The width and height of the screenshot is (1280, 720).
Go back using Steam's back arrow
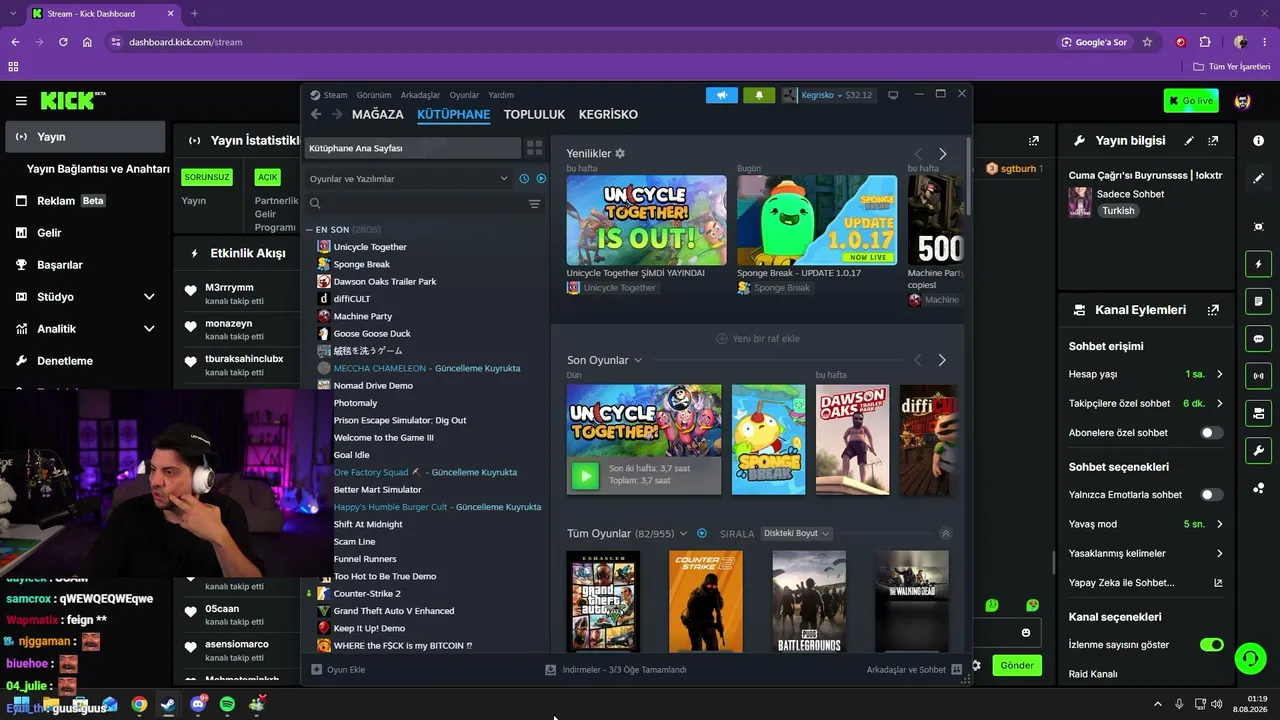coord(316,115)
